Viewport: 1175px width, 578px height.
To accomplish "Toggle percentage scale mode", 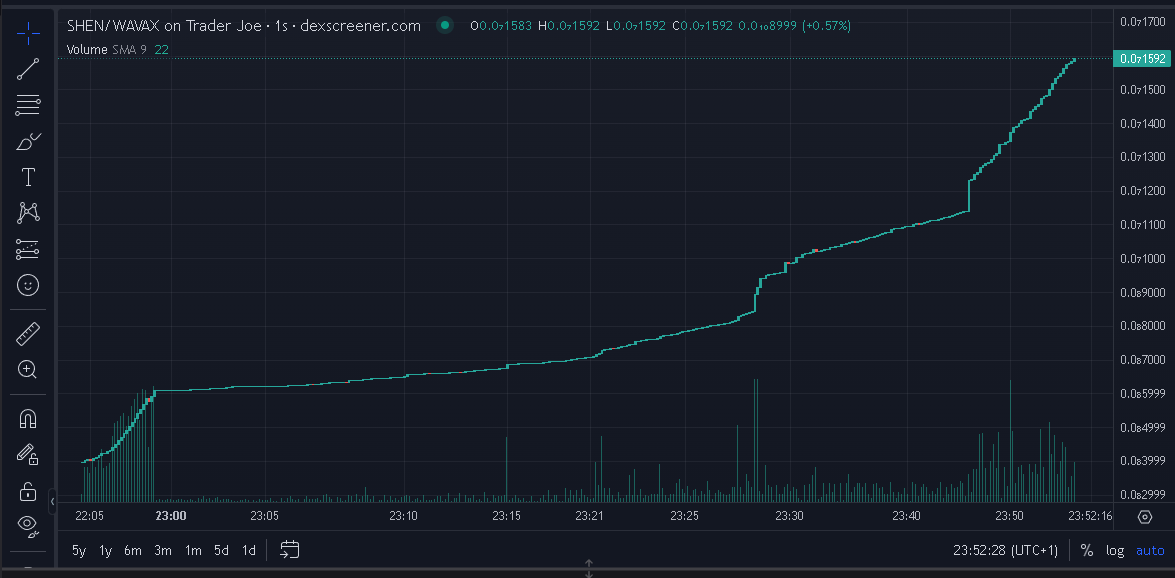I will (x=1087, y=550).
